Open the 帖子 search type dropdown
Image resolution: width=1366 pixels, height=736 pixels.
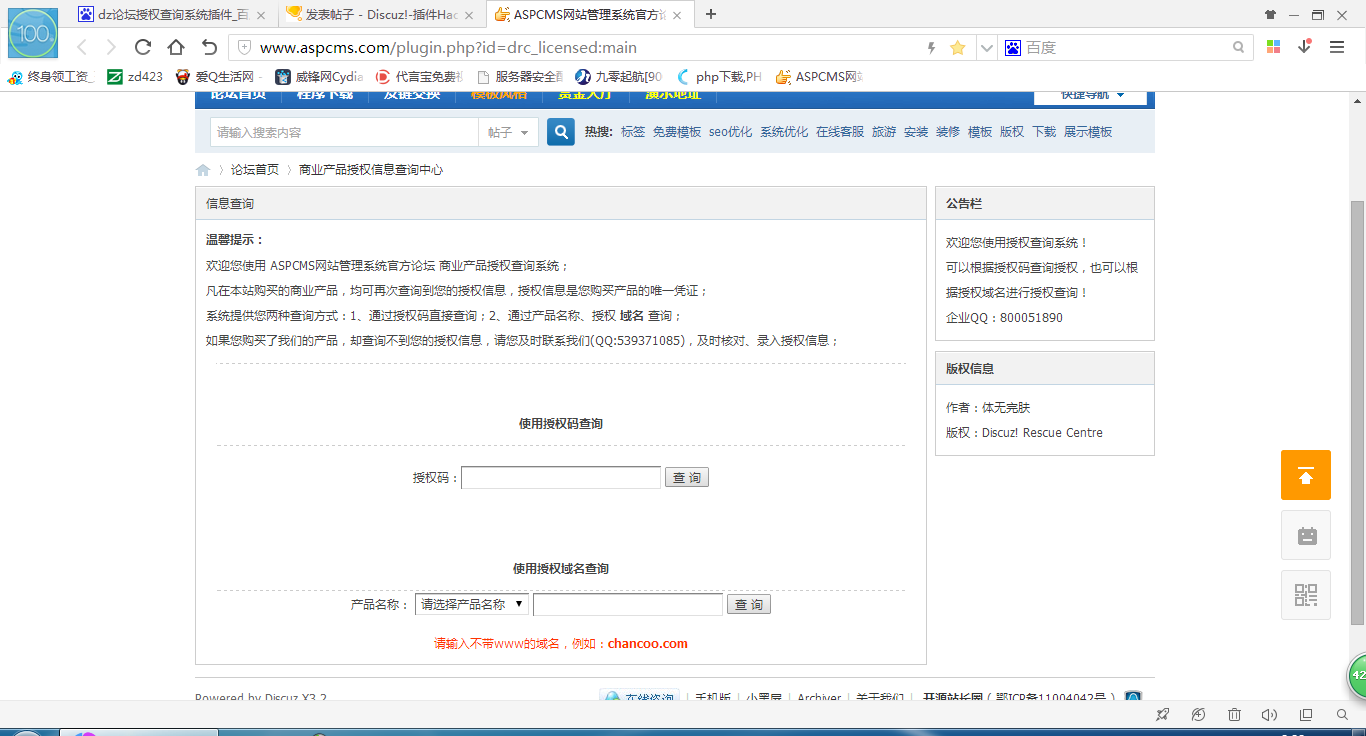click(508, 131)
